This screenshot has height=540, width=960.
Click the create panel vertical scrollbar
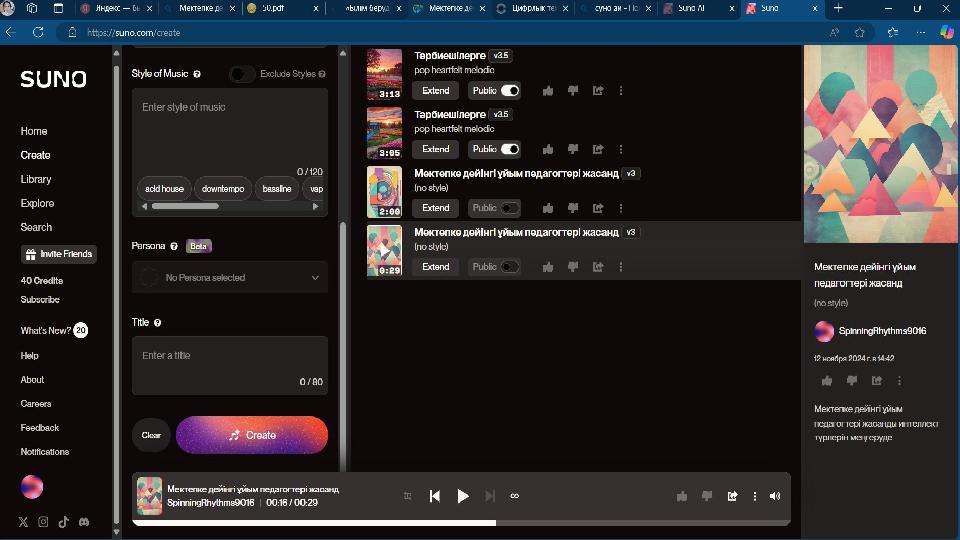coord(343,346)
